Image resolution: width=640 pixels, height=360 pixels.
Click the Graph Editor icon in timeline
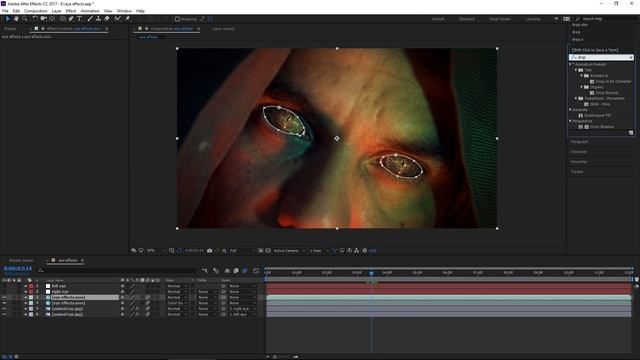pyautogui.click(x=256, y=271)
